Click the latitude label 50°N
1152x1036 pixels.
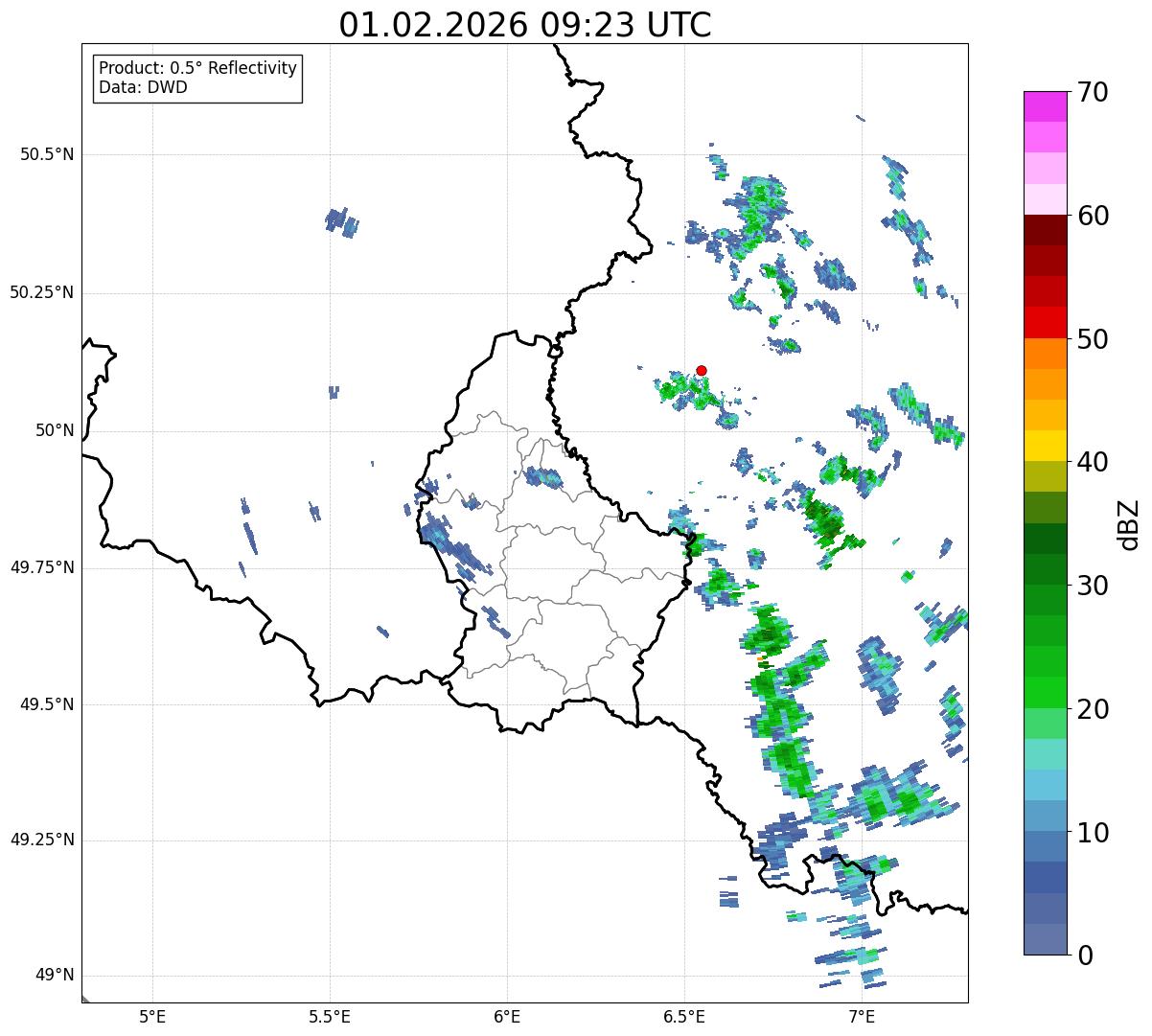pos(55,430)
